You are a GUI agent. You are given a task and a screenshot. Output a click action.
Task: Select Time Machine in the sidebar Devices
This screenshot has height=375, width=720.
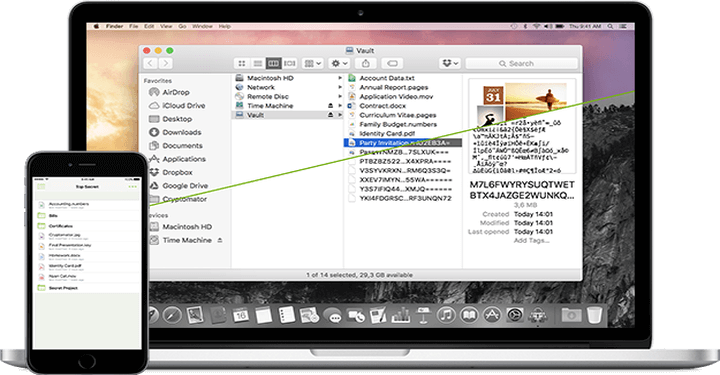pos(180,240)
